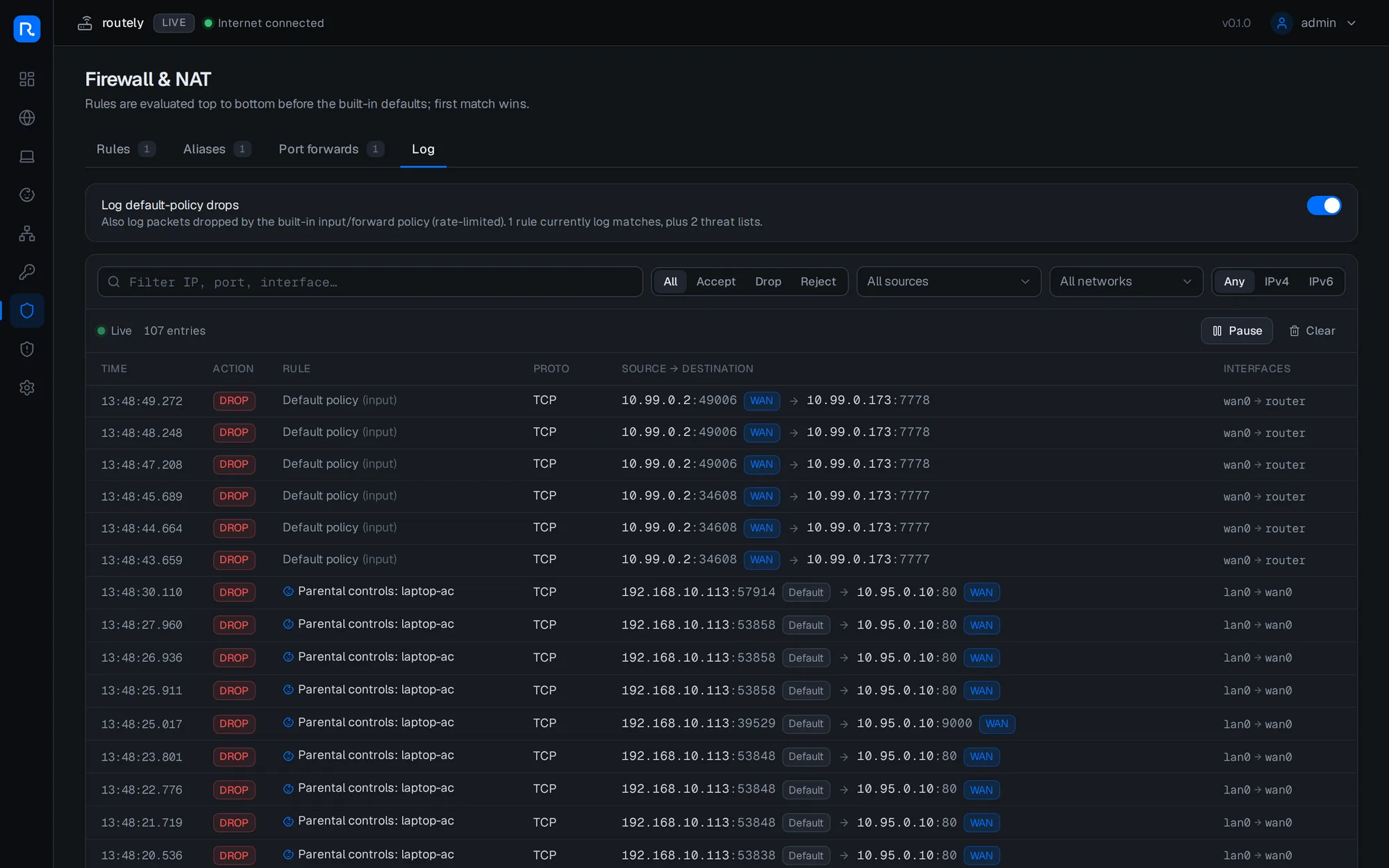Image resolution: width=1389 pixels, height=868 pixels.
Task: Focus the Filter IP, port, interface field
Action: click(370, 282)
